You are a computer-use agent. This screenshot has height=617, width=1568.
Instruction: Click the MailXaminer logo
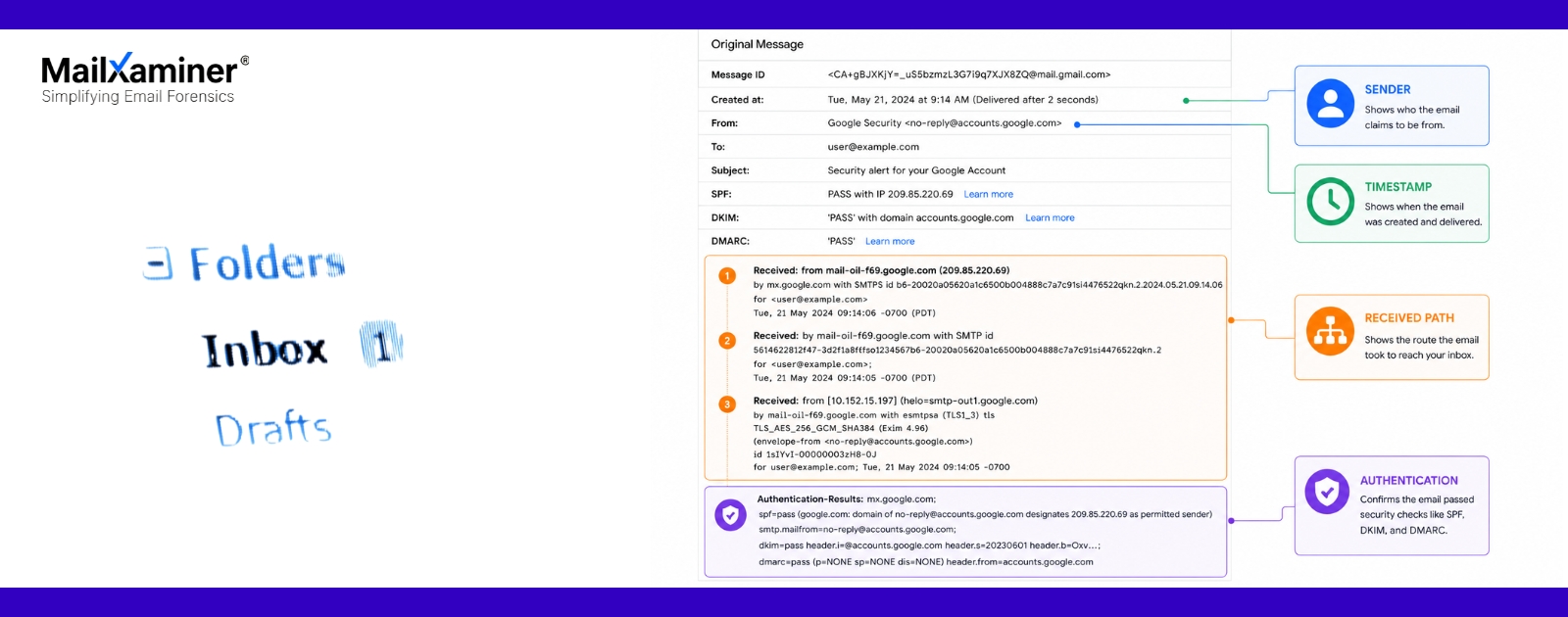click(x=145, y=70)
